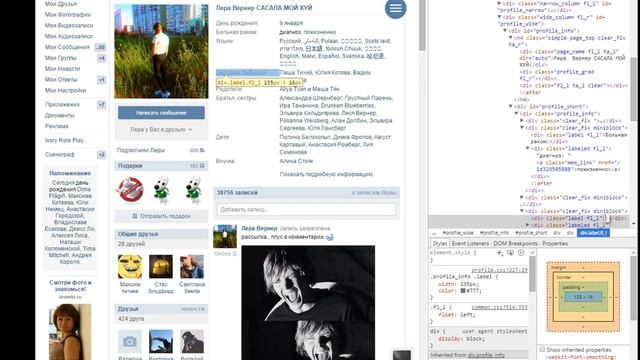
Task: Select #profile_short in the breadcrumb bar
Action: (x=531, y=233)
